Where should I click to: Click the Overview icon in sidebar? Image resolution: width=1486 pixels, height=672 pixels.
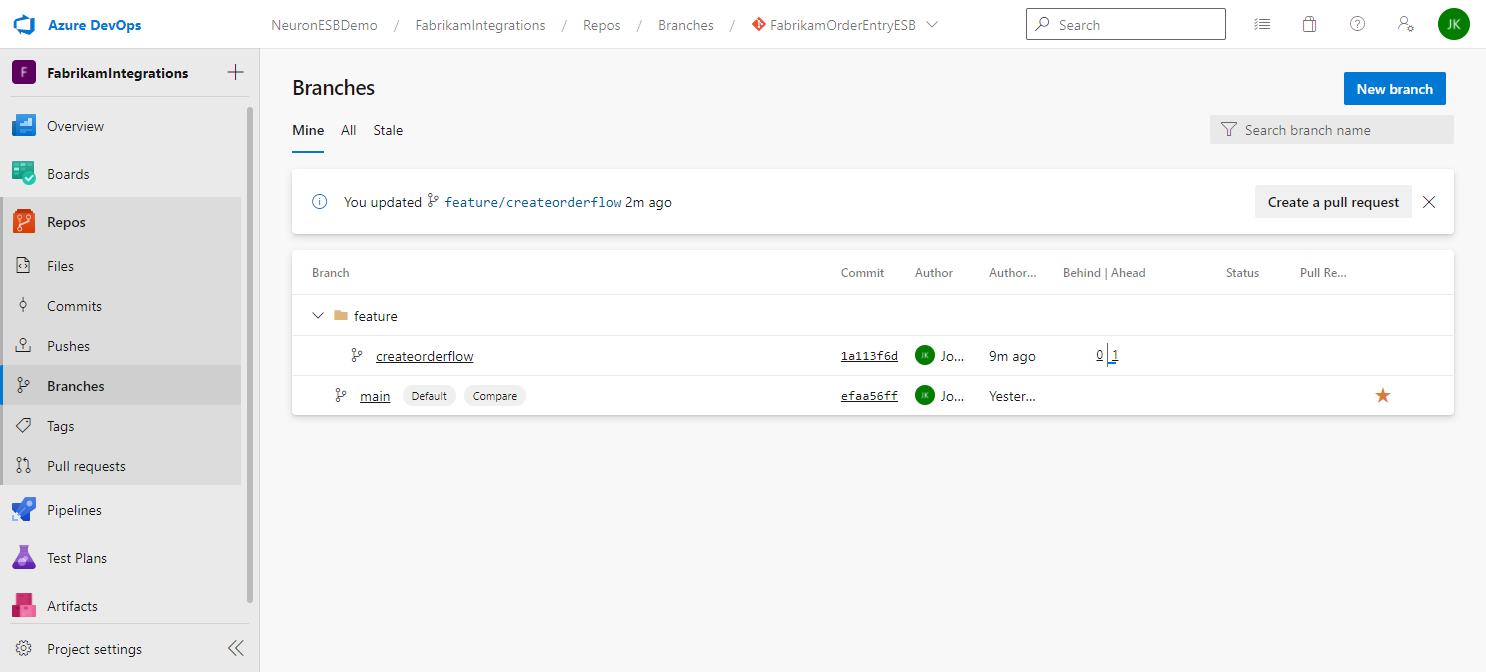coord(24,126)
